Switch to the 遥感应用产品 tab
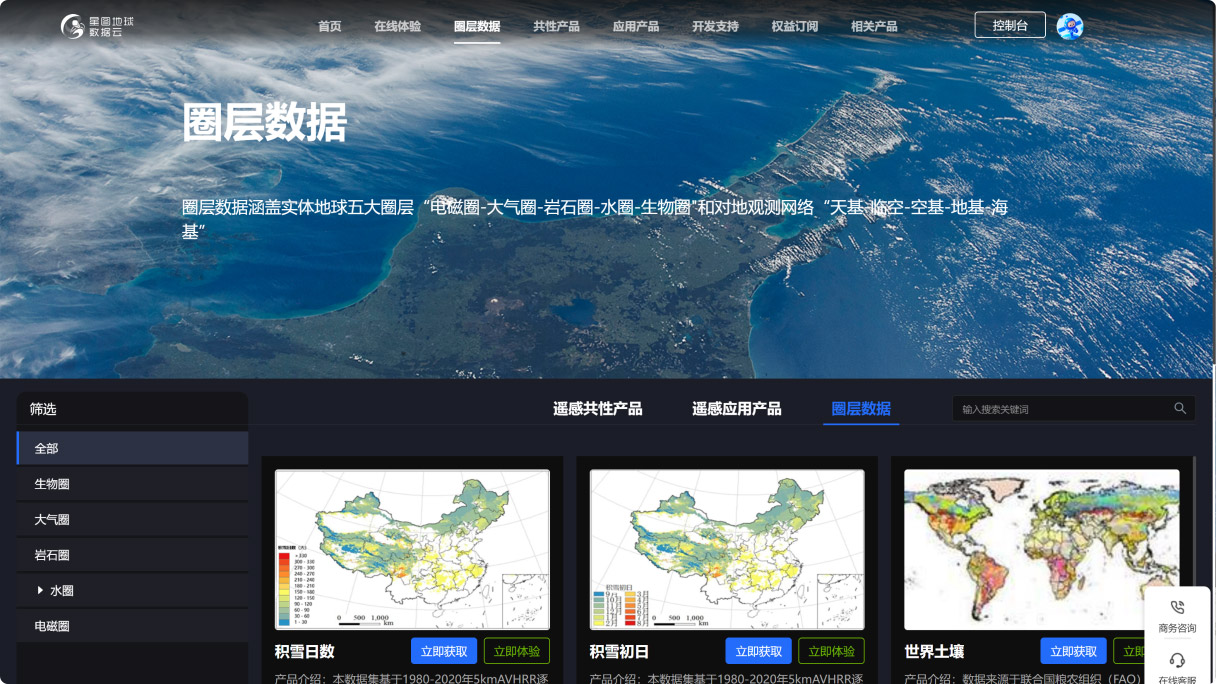The height and width of the screenshot is (684, 1216). (736, 409)
